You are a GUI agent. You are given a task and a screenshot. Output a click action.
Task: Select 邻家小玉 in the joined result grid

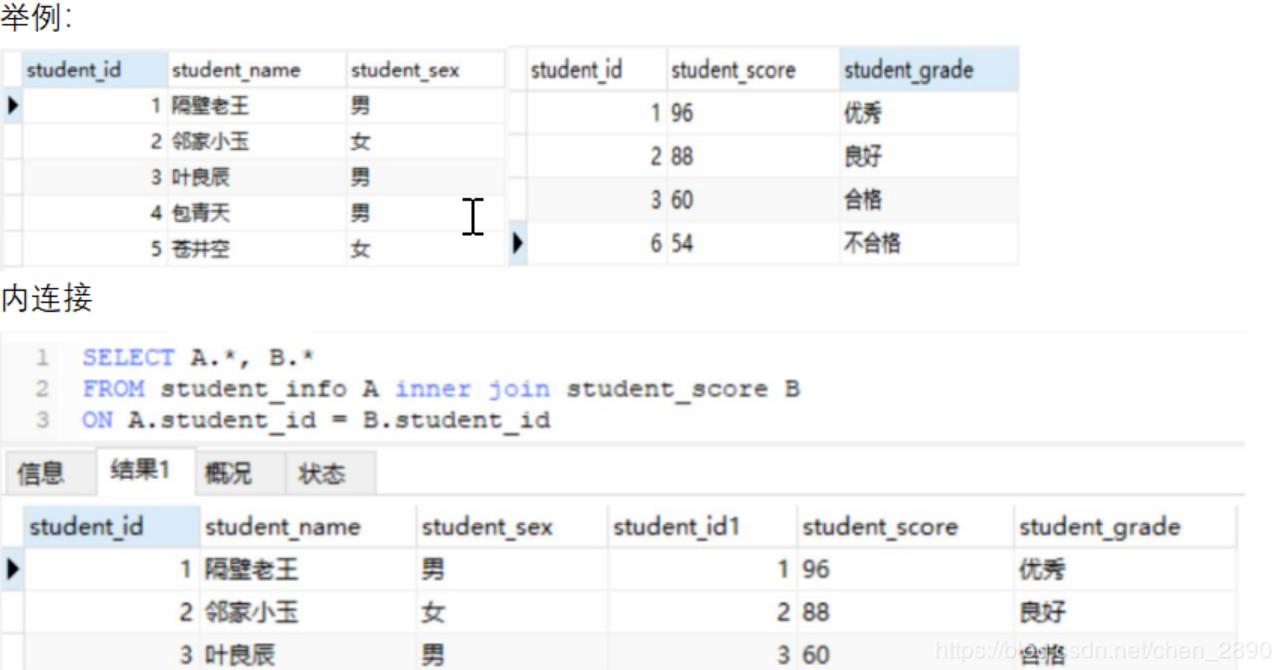tap(309, 612)
